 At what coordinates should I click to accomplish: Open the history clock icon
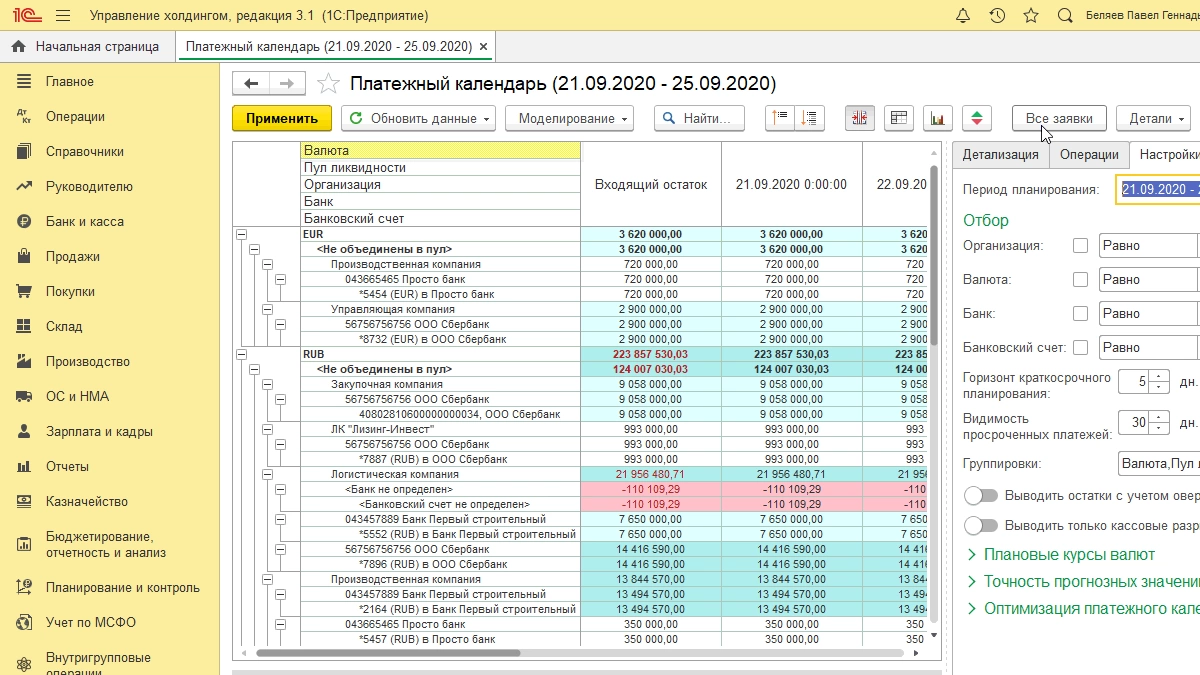pyautogui.click(x=997, y=16)
